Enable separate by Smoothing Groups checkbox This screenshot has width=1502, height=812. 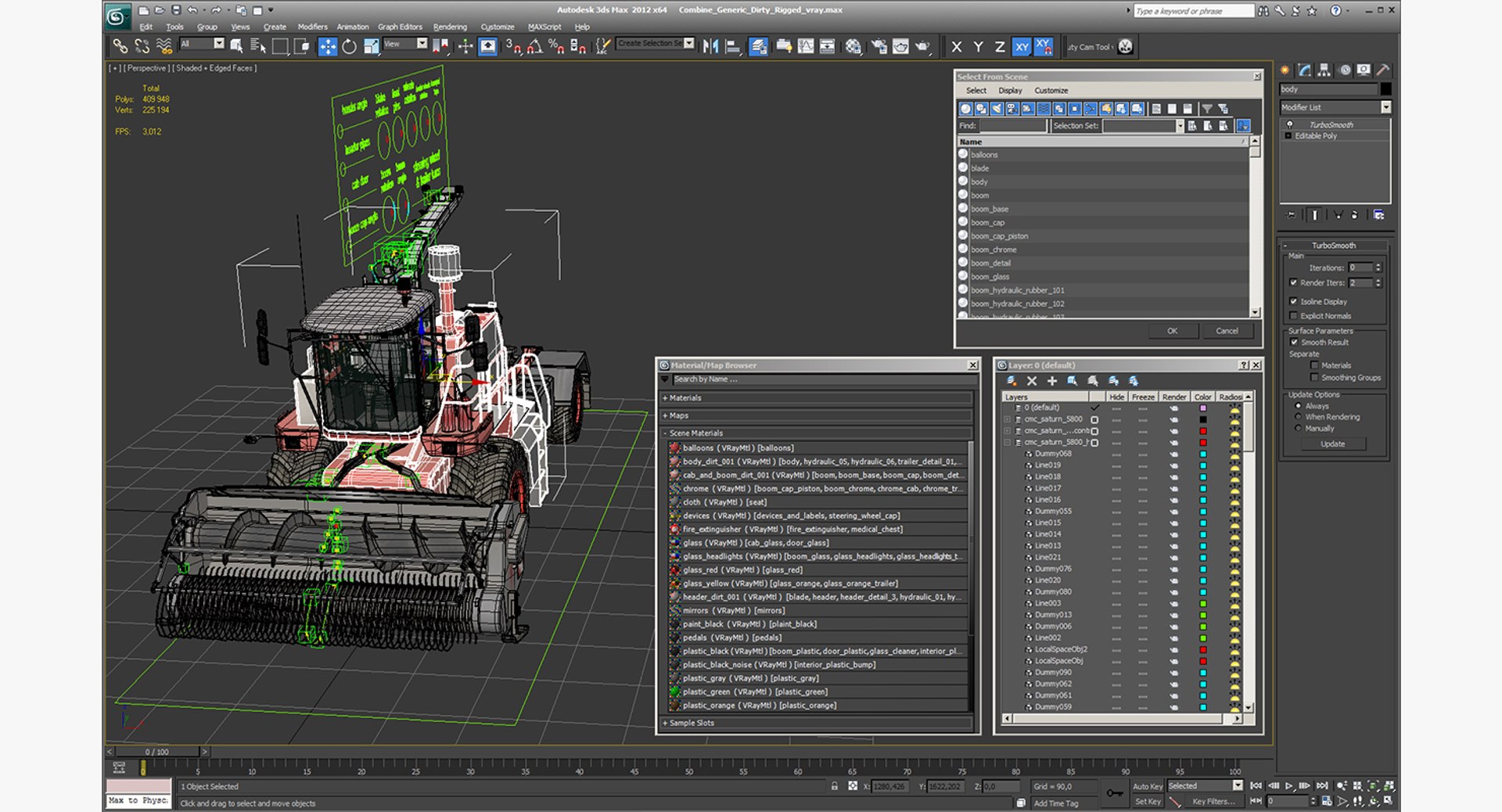pos(1314,378)
